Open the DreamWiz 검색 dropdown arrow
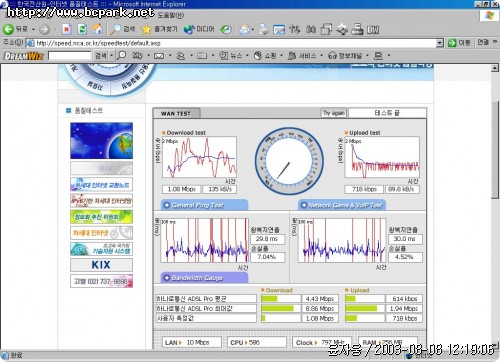The width and height of the screenshot is (500, 362). pos(112,55)
